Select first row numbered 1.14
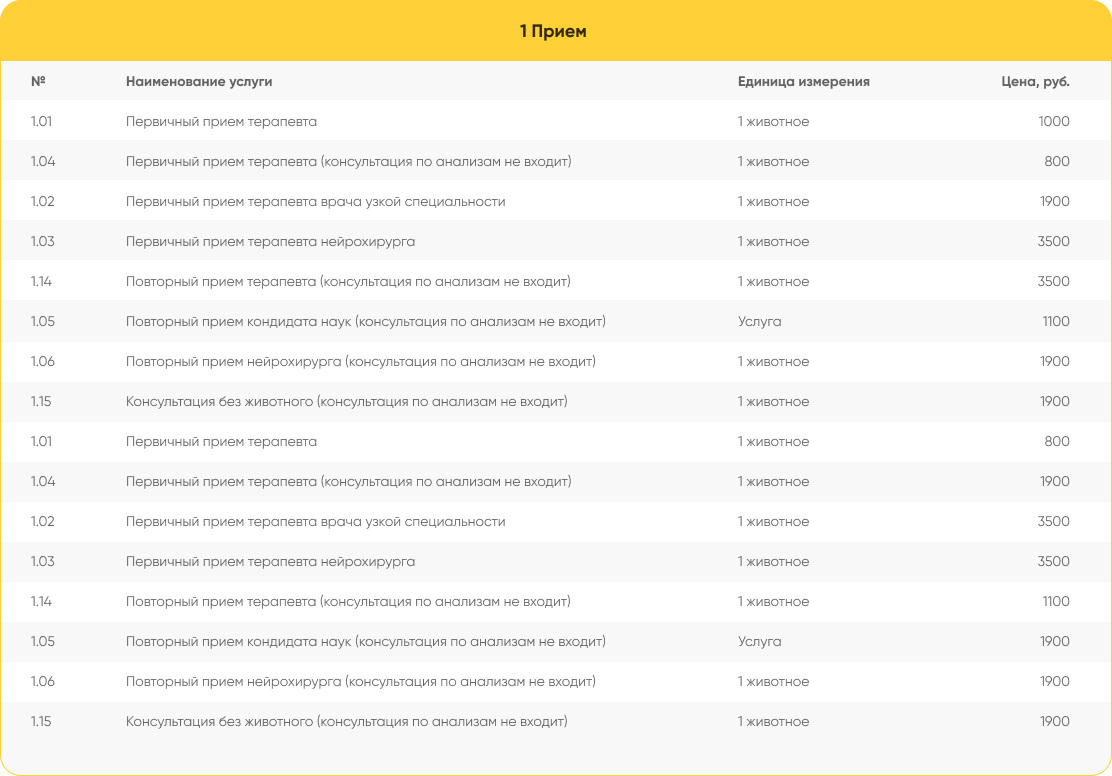This screenshot has height=776, width=1112. point(556,282)
